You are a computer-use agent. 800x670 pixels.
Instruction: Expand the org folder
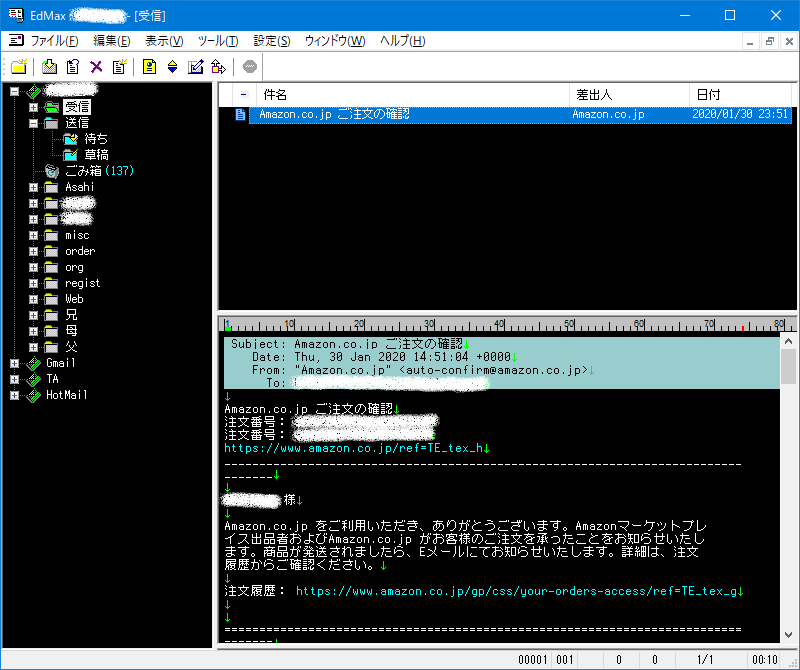33,267
